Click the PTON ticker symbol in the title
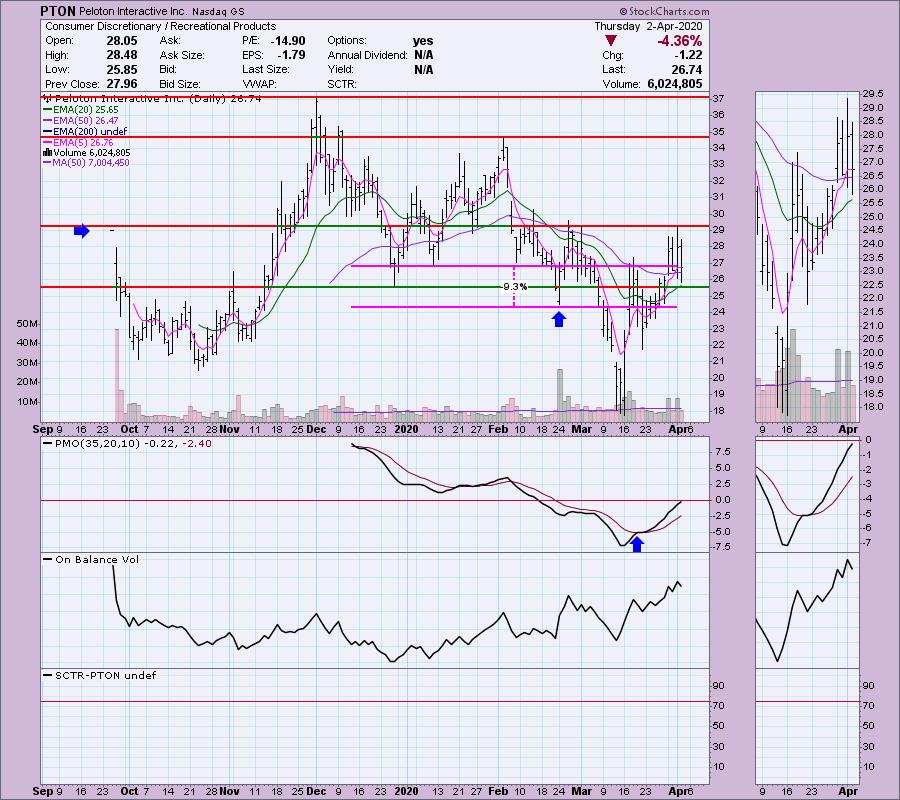The image size is (900, 800). click(58, 11)
